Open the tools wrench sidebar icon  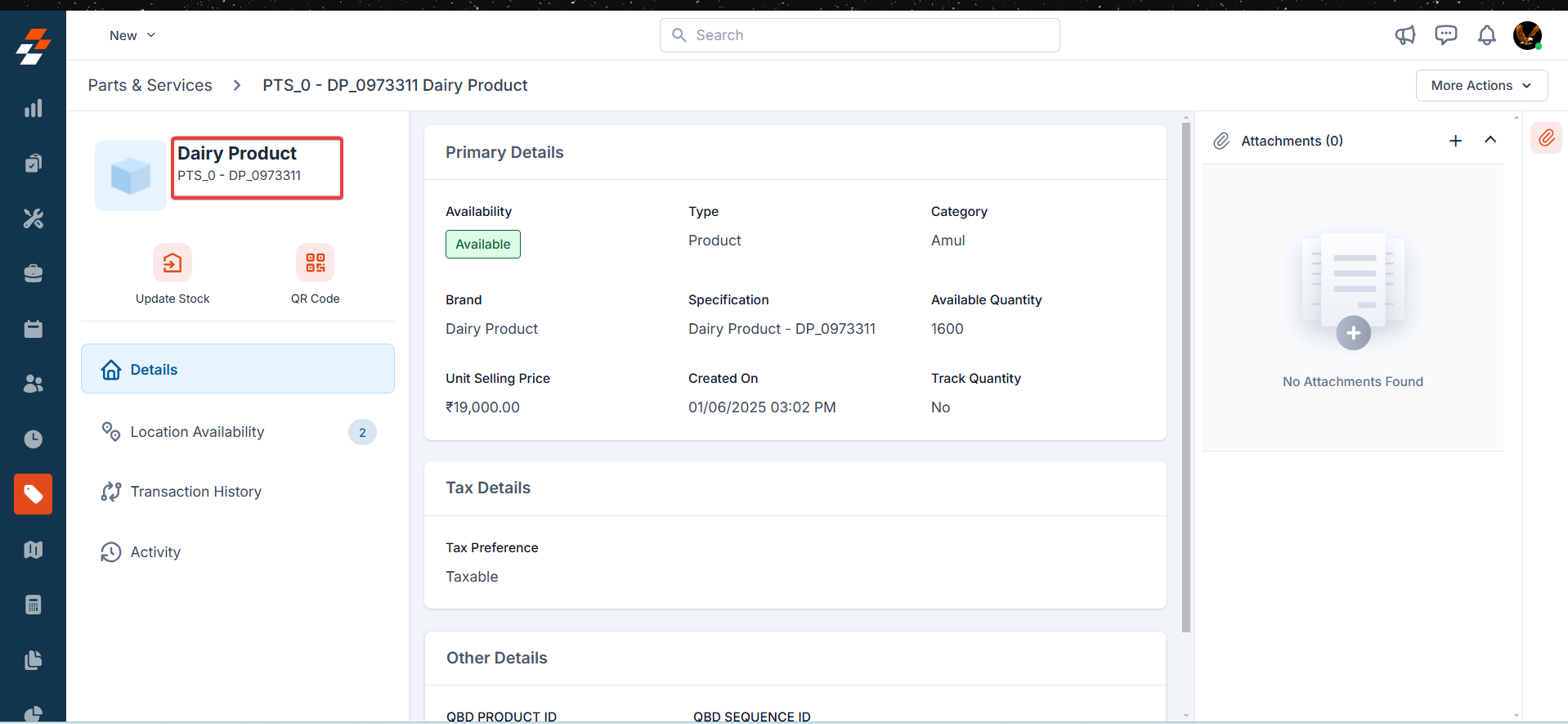(34, 218)
